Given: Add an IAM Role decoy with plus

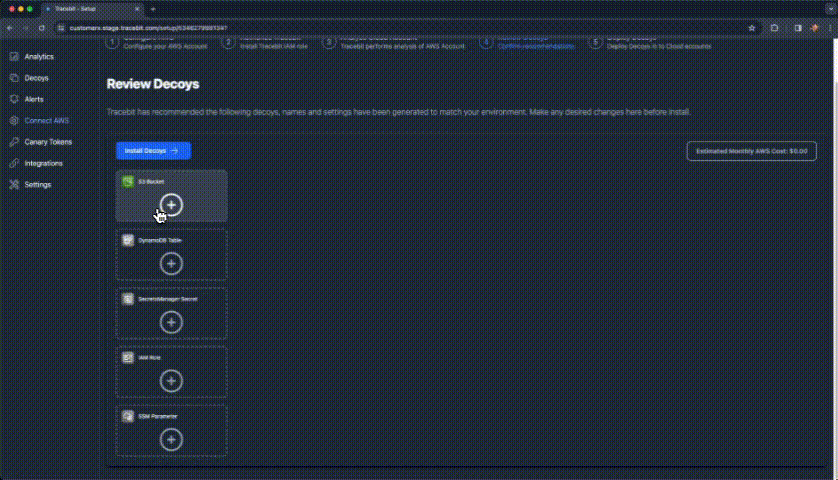Looking at the screenshot, I should click(x=171, y=381).
